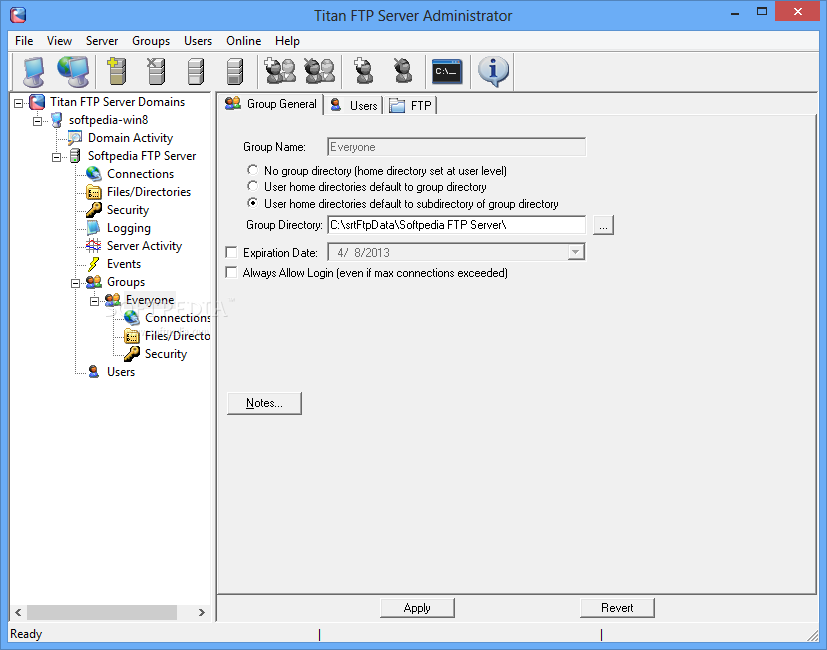827x650 pixels.
Task: Open the Groups menu
Action: click(151, 41)
